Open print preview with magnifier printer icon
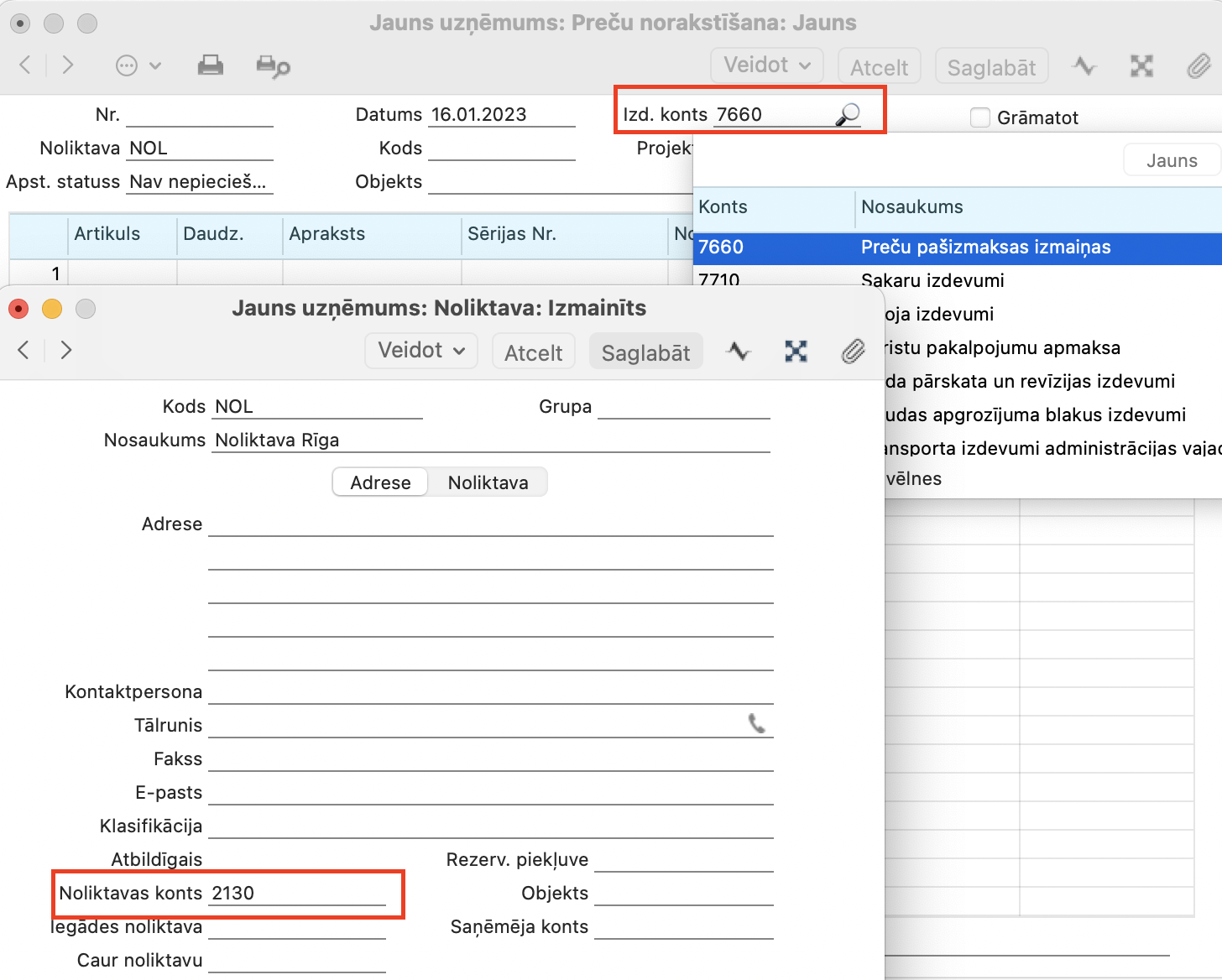The width and height of the screenshot is (1222, 980). tap(273, 66)
